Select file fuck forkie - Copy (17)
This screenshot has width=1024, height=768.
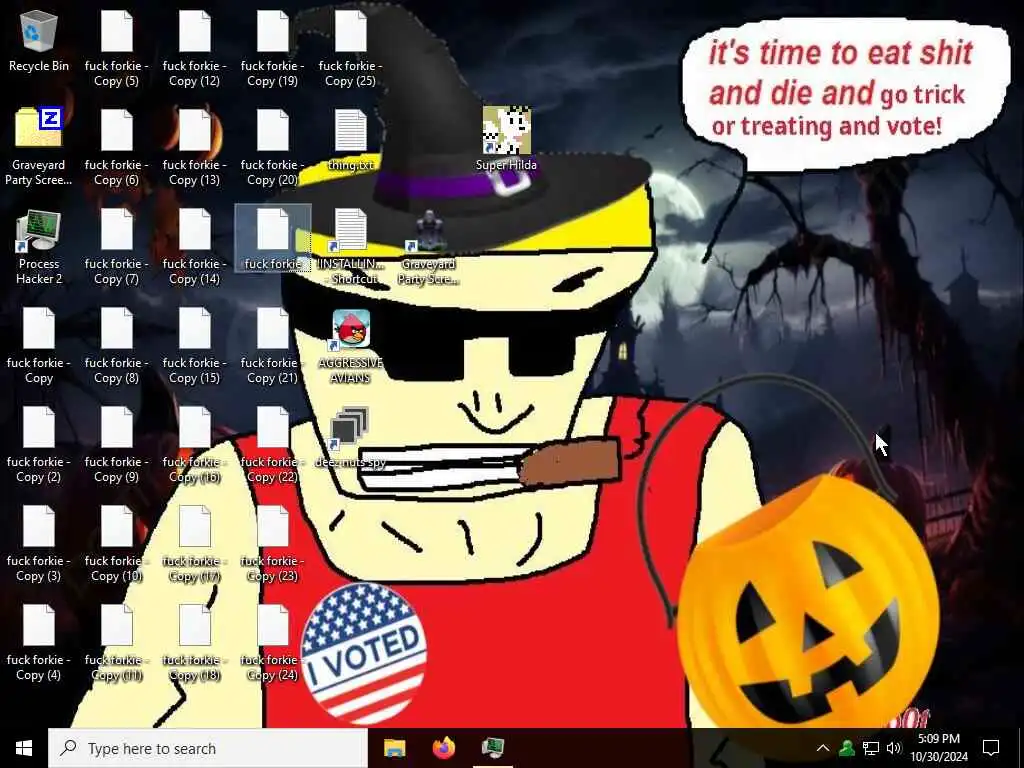pyautogui.click(x=195, y=545)
